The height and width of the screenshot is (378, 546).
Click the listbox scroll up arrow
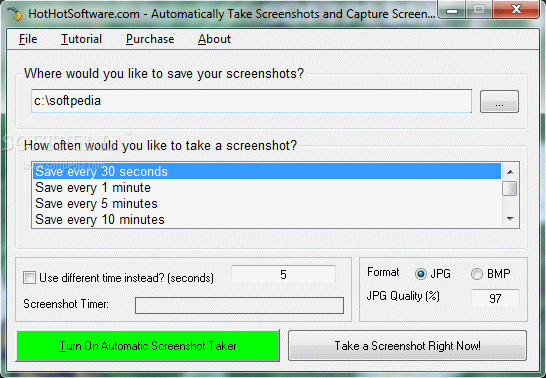(510, 172)
